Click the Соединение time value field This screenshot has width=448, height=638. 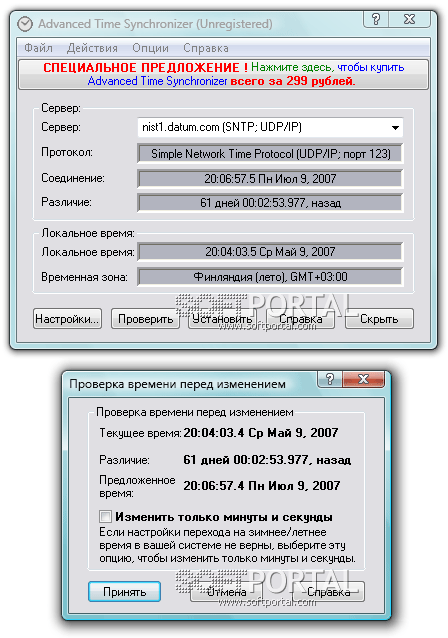click(270, 179)
